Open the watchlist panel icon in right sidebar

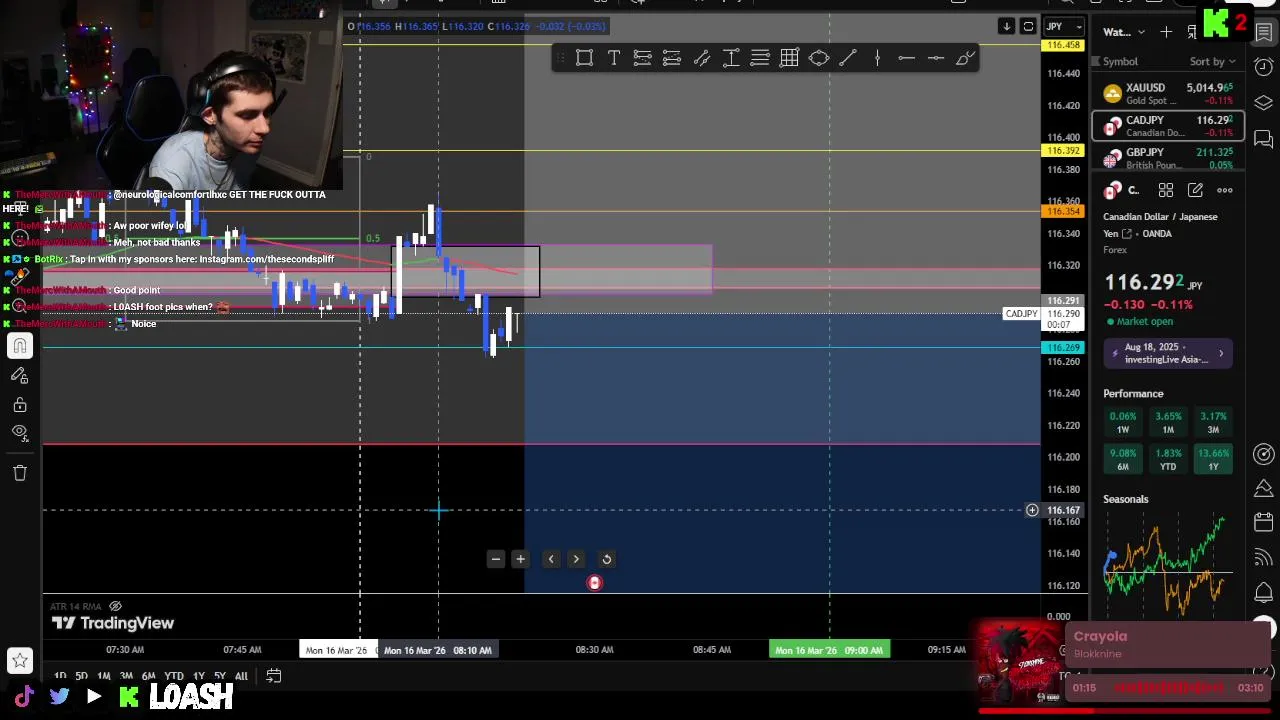pos(1264,33)
